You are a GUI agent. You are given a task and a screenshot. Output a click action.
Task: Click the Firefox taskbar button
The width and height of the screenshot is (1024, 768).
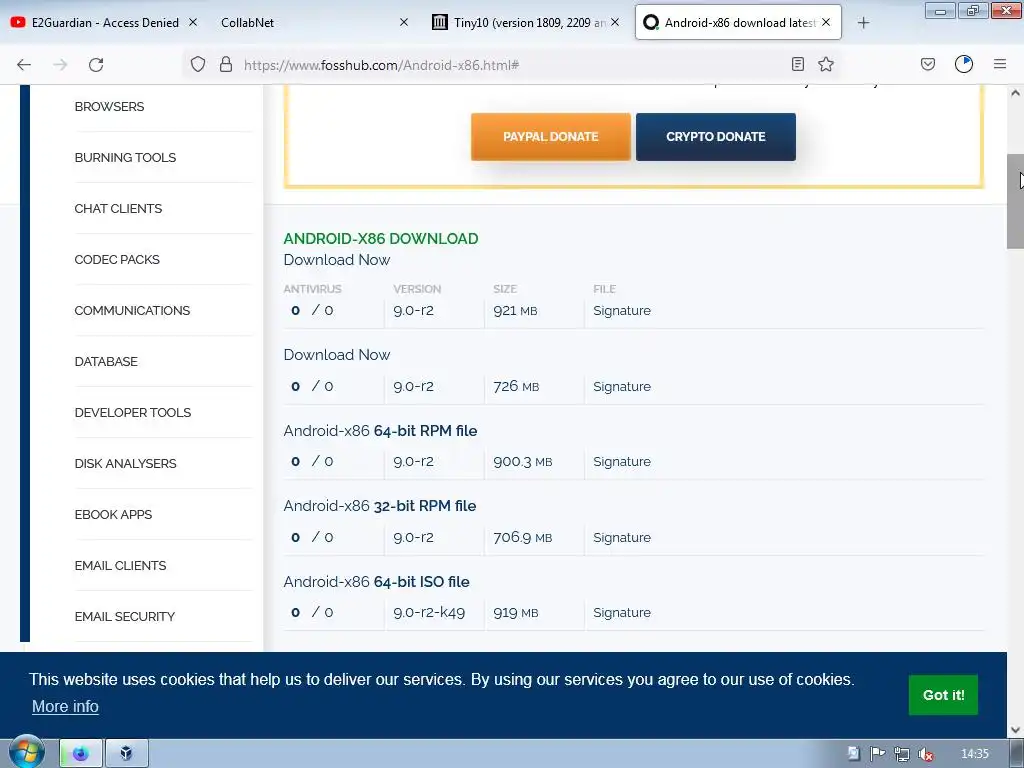[x=81, y=754]
